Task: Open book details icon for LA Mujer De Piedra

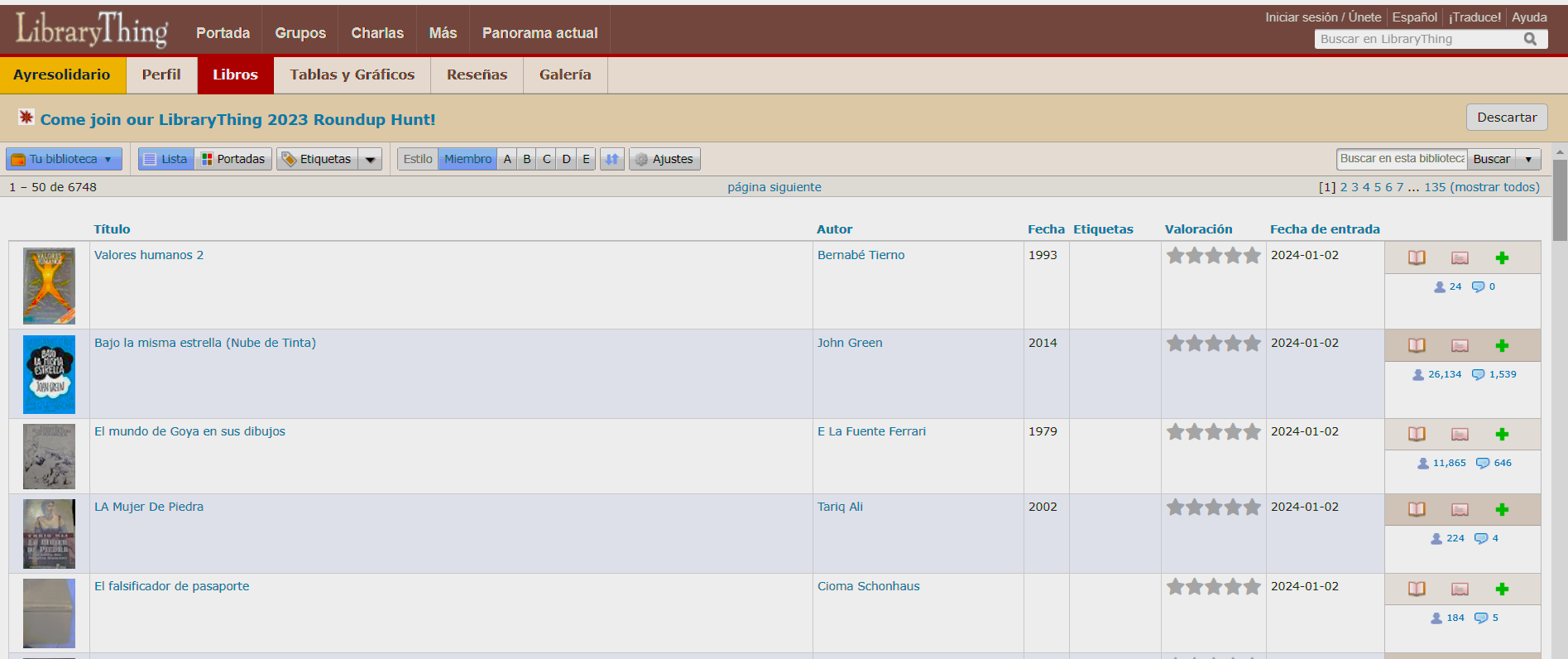Action: (1417, 509)
